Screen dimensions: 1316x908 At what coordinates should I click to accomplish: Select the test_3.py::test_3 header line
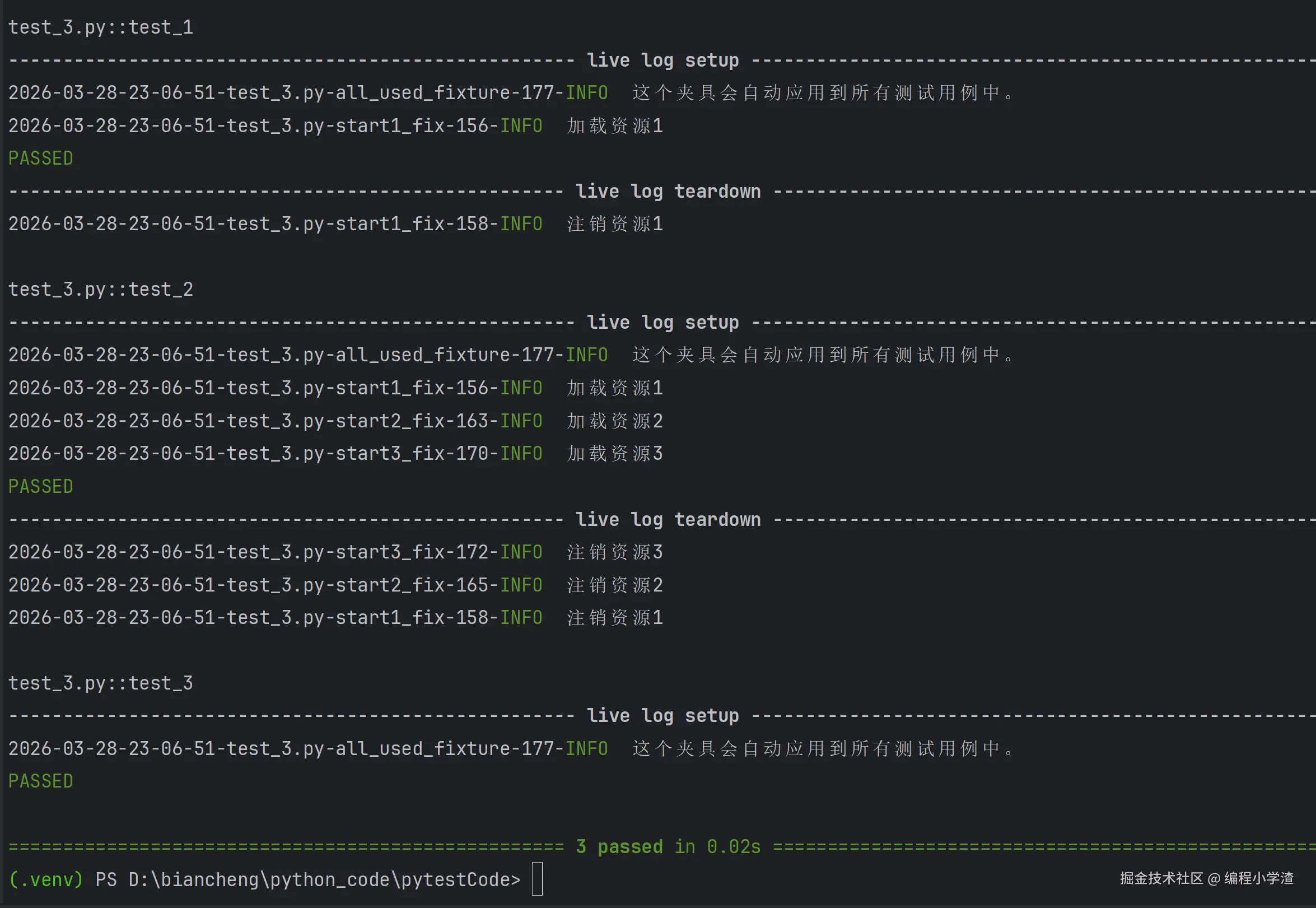pos(101,683)
